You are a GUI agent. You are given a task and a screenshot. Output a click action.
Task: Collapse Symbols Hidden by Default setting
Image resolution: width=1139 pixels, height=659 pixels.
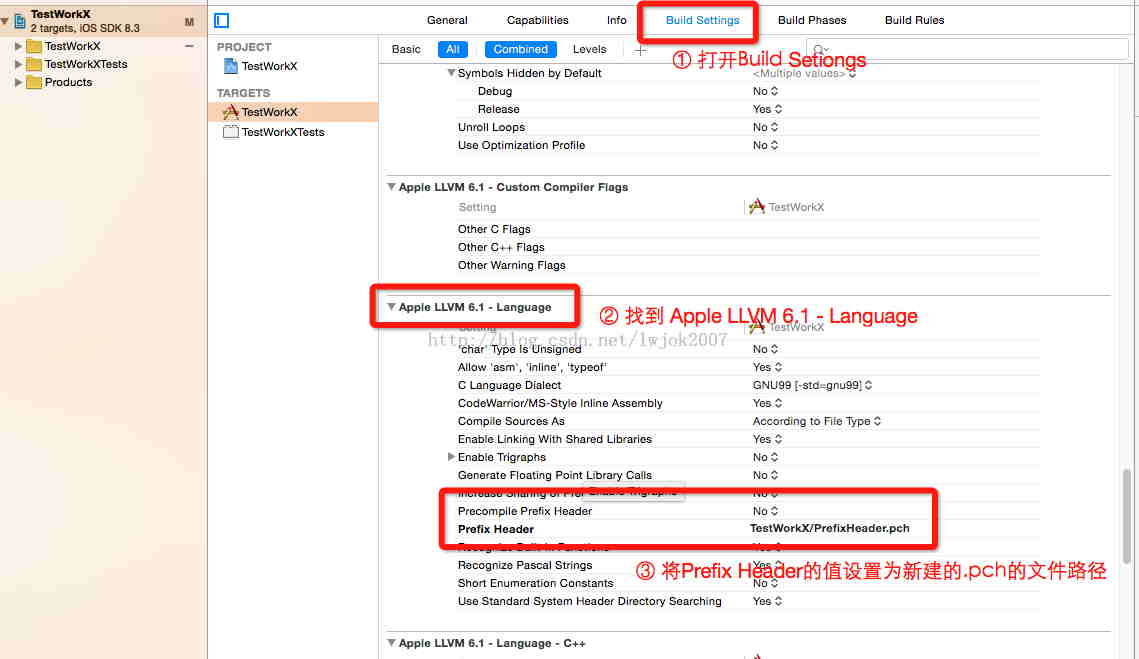click(451, 73)
